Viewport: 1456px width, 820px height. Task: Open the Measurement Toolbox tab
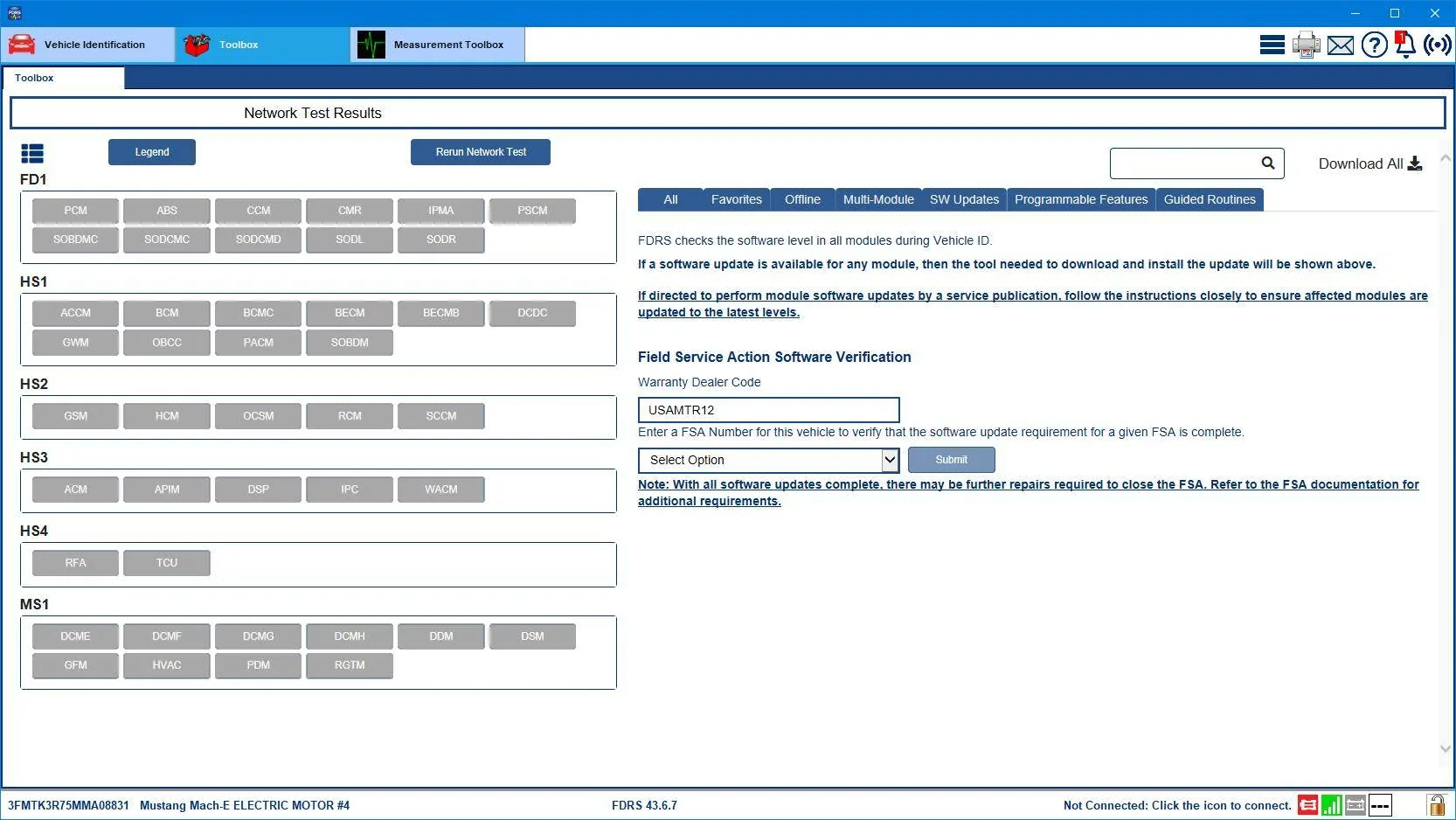[x=438, y=45]
